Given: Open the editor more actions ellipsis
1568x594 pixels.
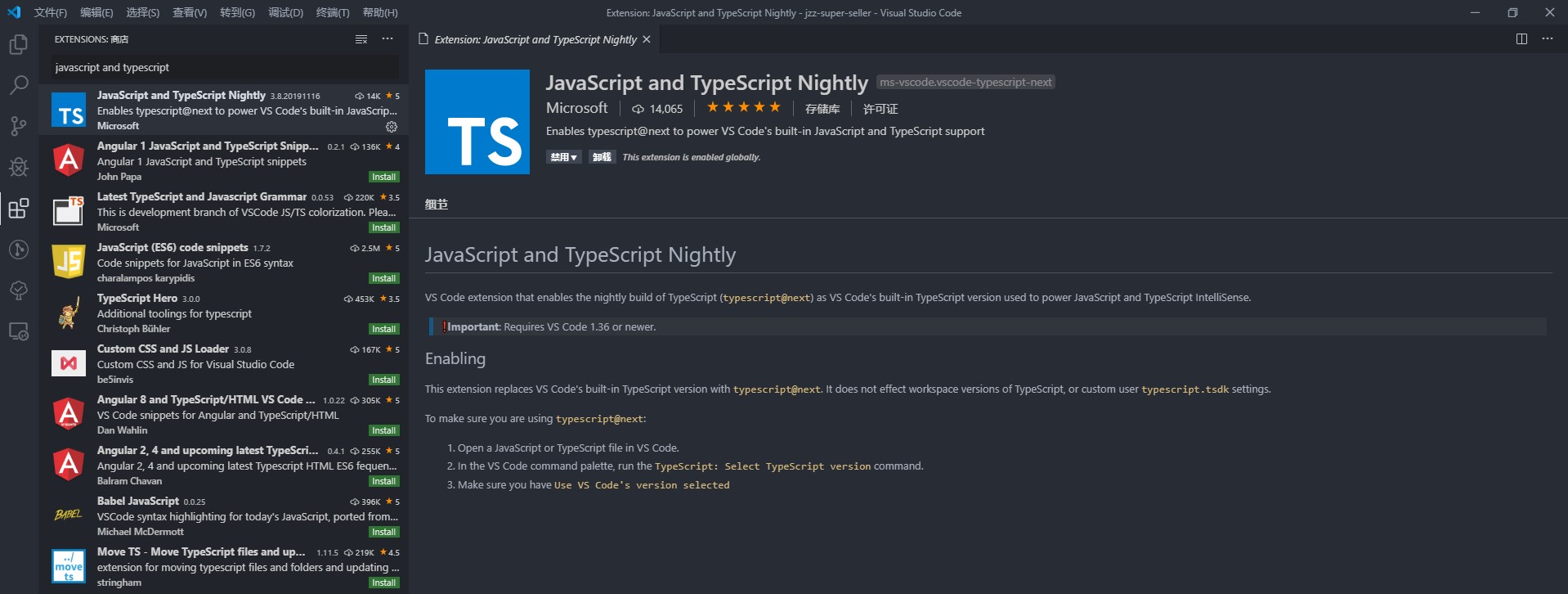Looking at the screenshot, I should [1548, 39].
